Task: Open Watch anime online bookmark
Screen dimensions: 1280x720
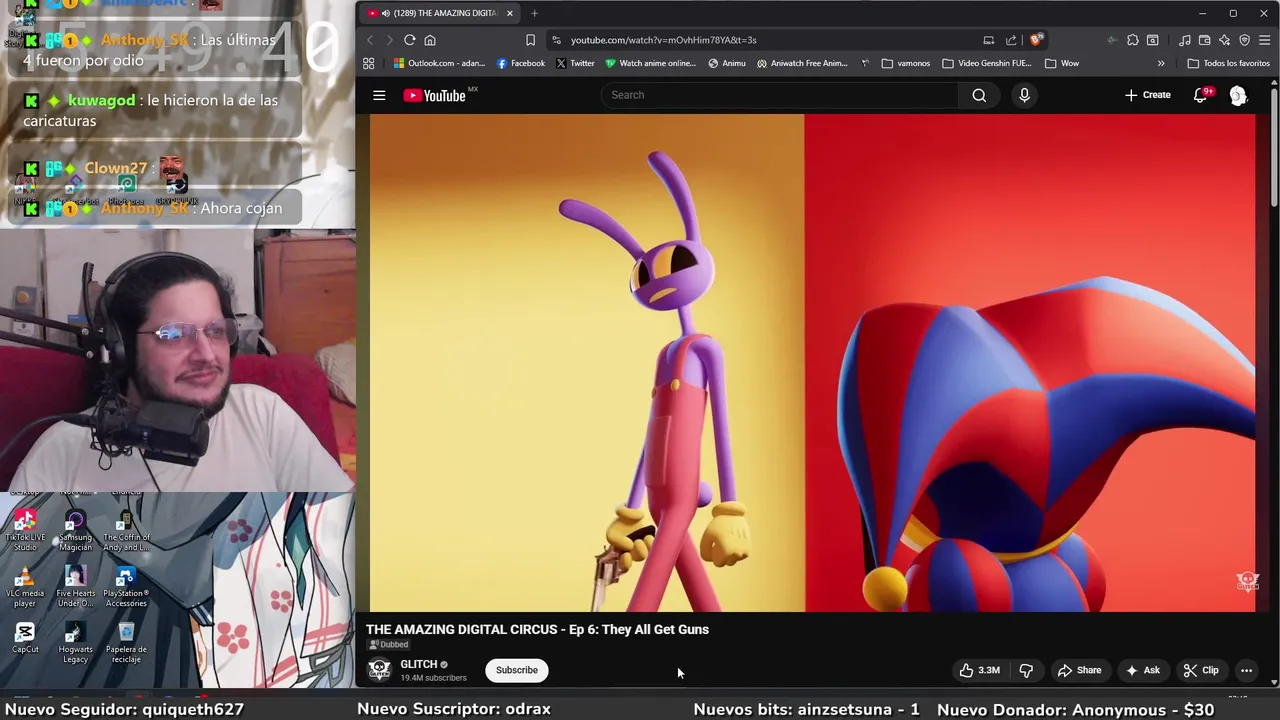Action: pyautogui.click(x=650, y=63)
